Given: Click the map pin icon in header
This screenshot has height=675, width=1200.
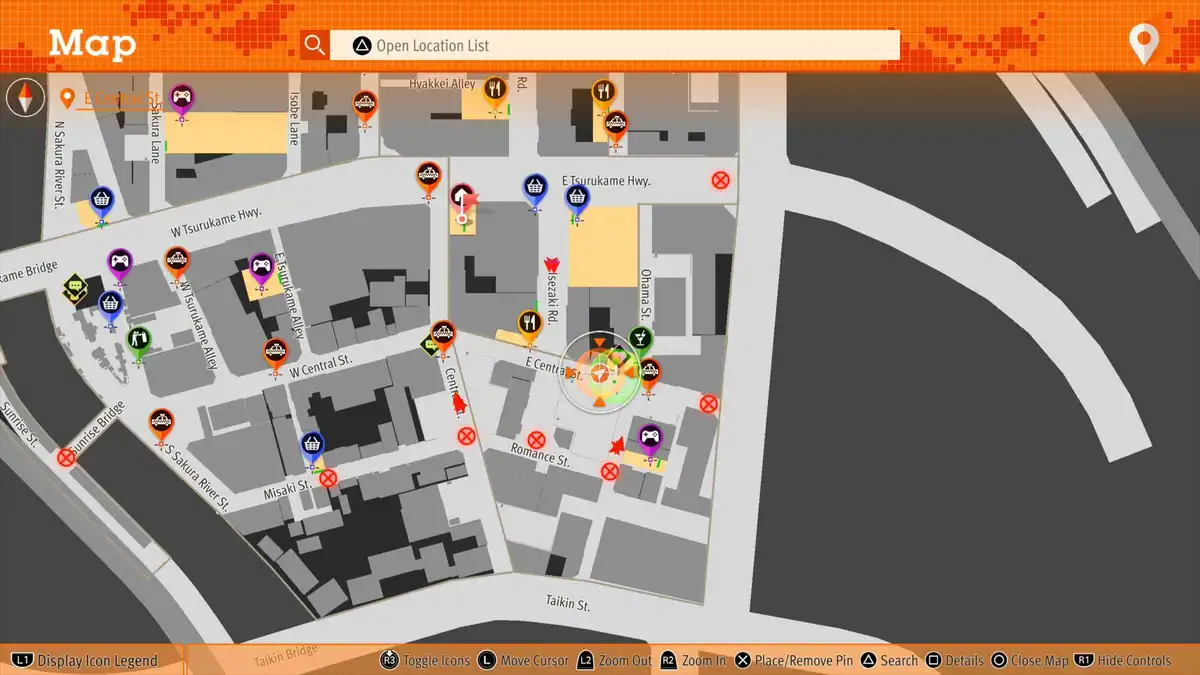Looking at the screenshot, I should click(1143, 45).
